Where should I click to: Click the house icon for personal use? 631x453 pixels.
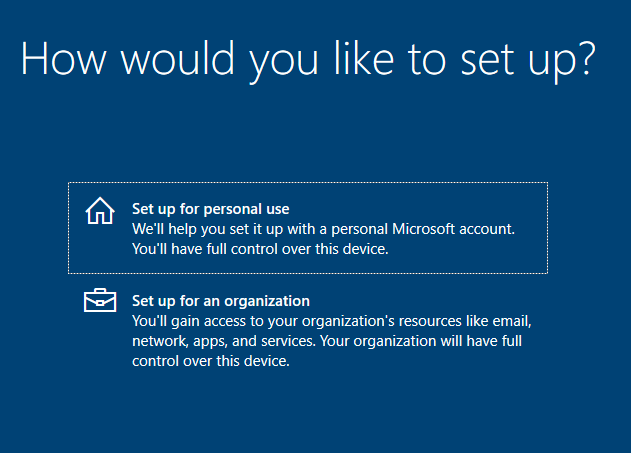100,210
